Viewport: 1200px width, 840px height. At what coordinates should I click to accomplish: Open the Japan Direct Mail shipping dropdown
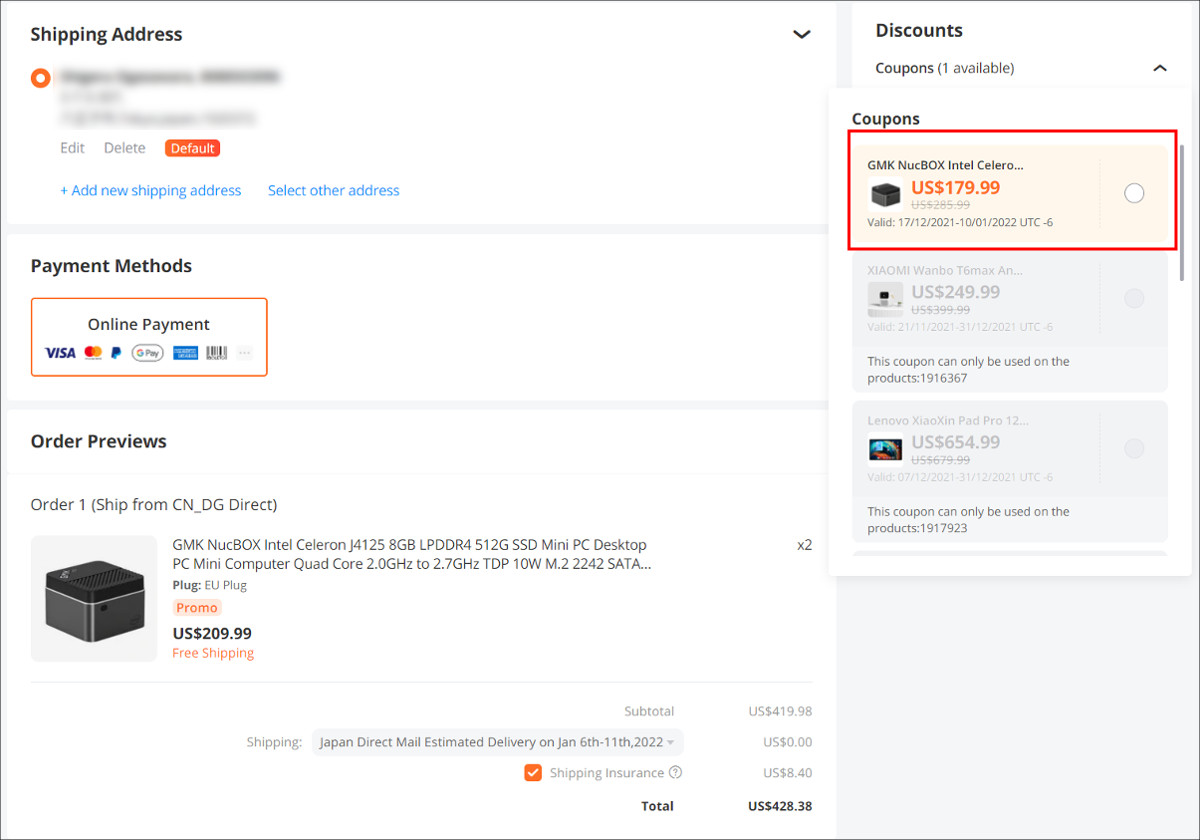(x=498, y=742)
